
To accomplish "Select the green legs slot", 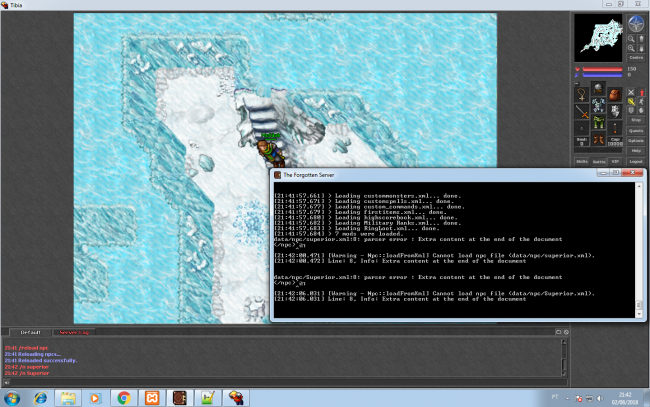I will (598, 122).
